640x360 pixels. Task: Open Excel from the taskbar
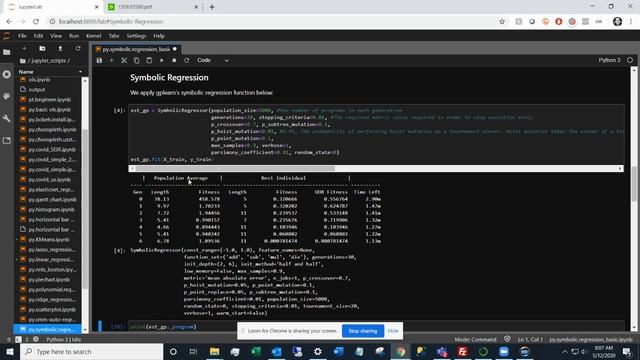[x=256, y=351]
